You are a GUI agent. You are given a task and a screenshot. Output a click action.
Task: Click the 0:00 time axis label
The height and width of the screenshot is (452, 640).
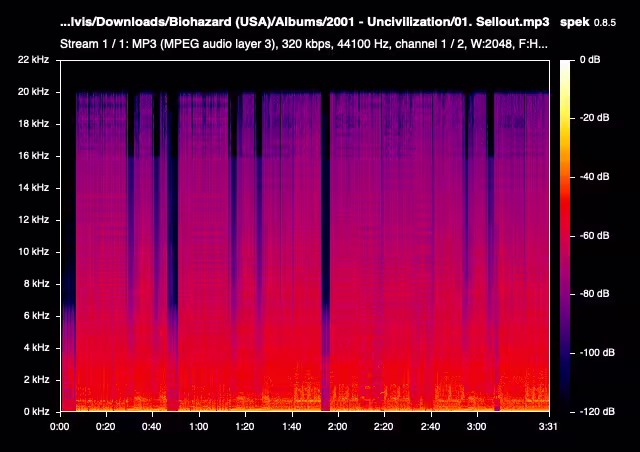(60, 427)
